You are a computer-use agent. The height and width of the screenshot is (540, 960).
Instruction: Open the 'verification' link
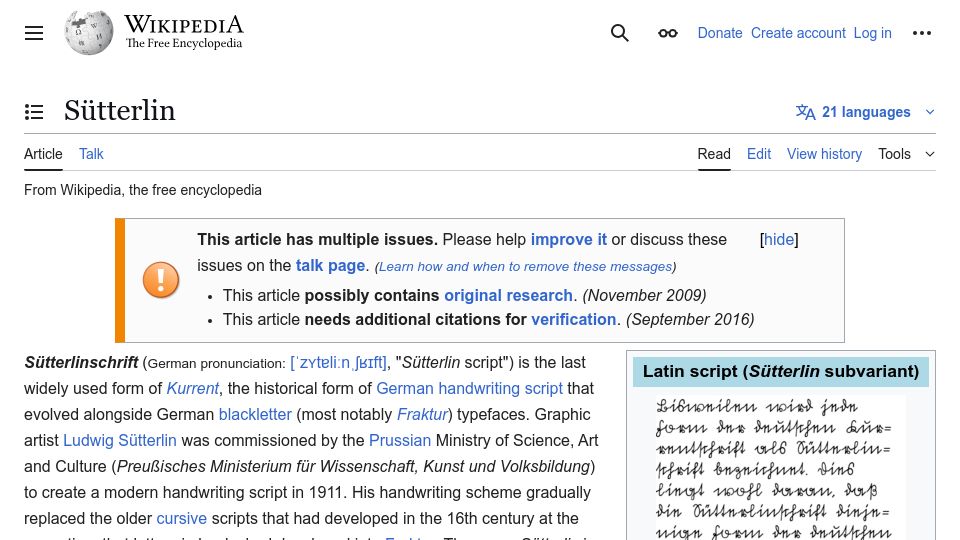tap(574, 320)
